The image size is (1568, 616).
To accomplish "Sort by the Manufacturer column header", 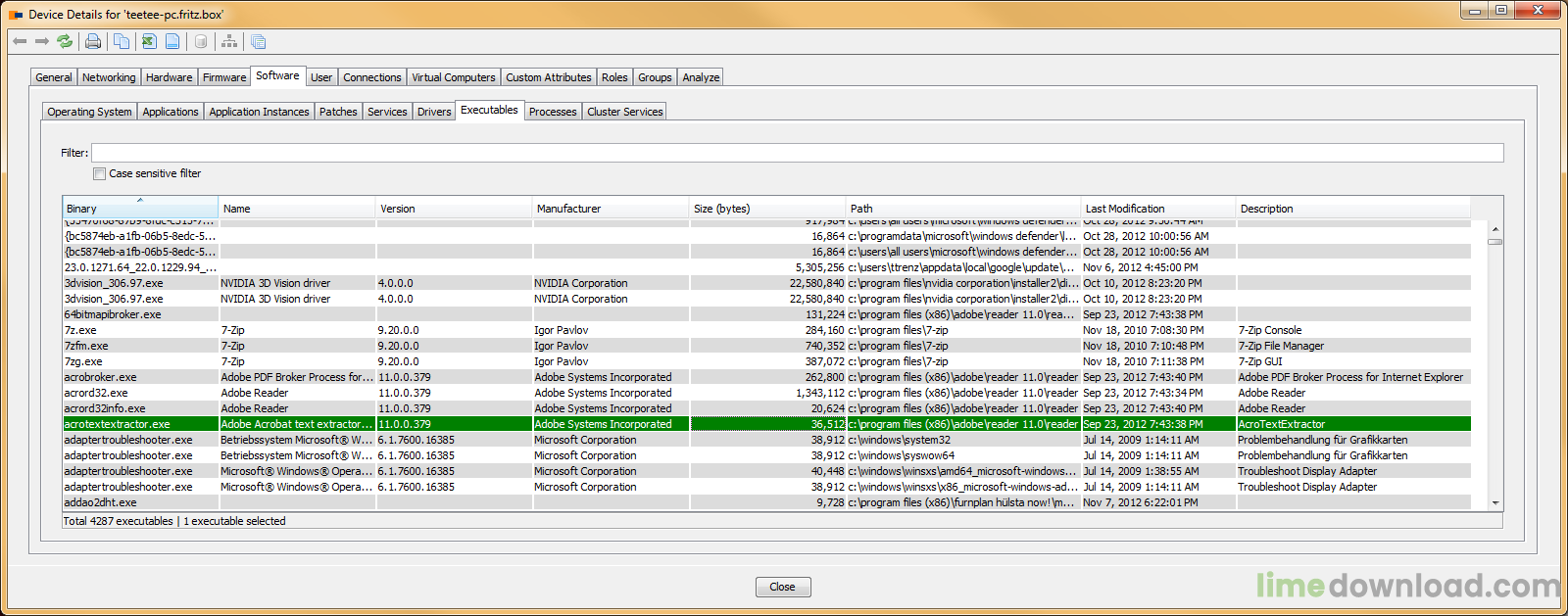I will click(611, 209).
